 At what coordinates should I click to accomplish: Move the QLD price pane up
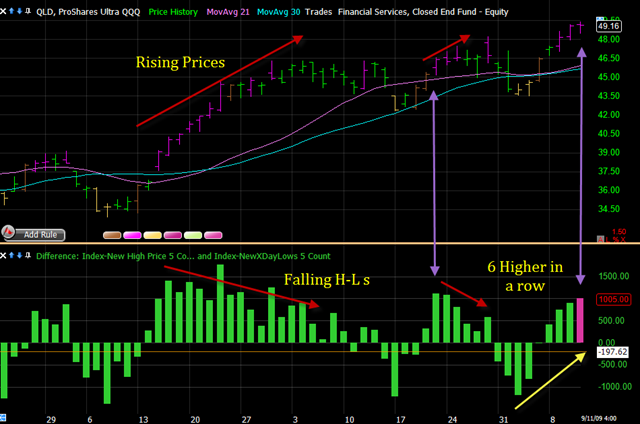(11, 11)
